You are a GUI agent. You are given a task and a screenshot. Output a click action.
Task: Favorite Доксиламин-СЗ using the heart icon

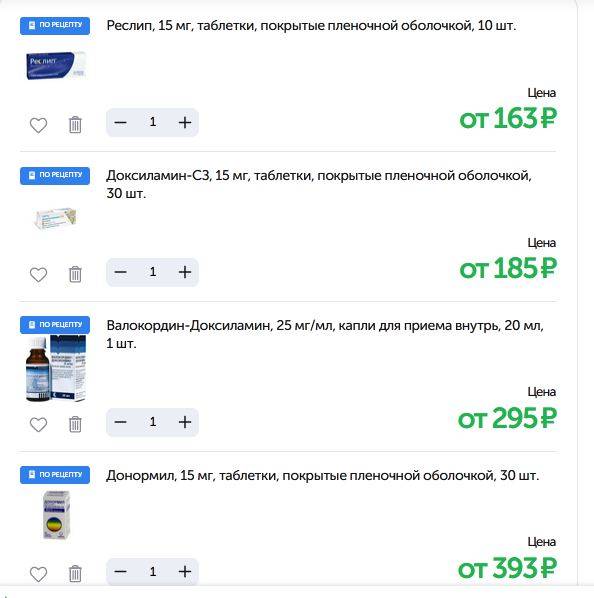tap(38, 275)
